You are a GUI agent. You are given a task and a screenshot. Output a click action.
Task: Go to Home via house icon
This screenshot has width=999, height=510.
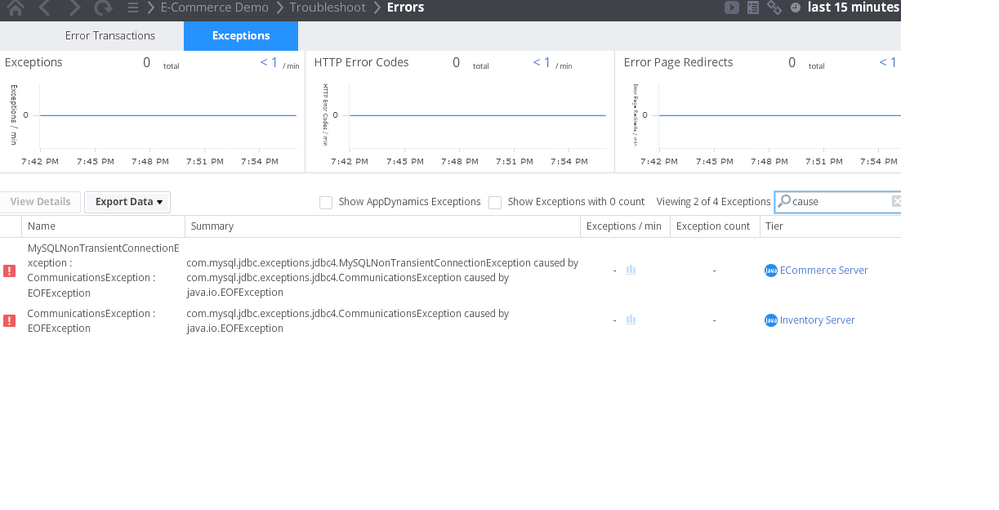pos(15,8)
